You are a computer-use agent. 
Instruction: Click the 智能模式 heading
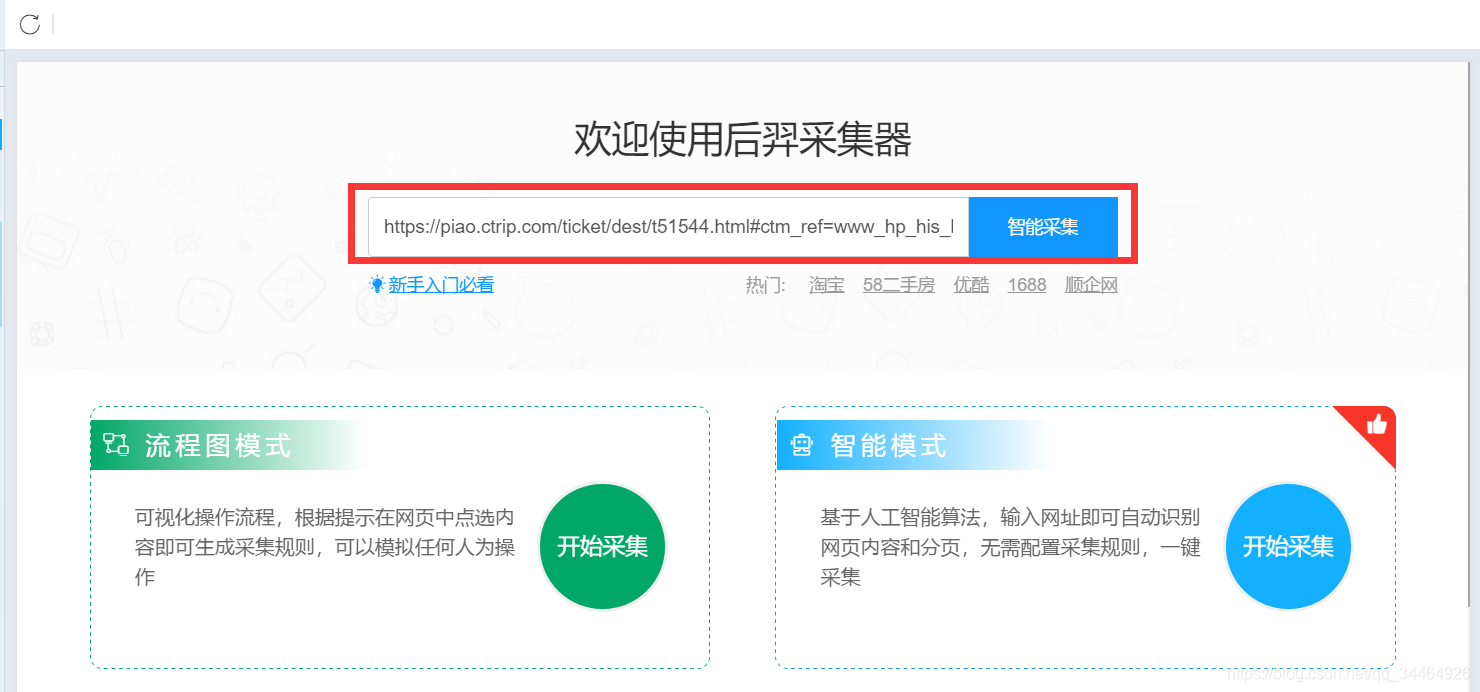(888, 445)
